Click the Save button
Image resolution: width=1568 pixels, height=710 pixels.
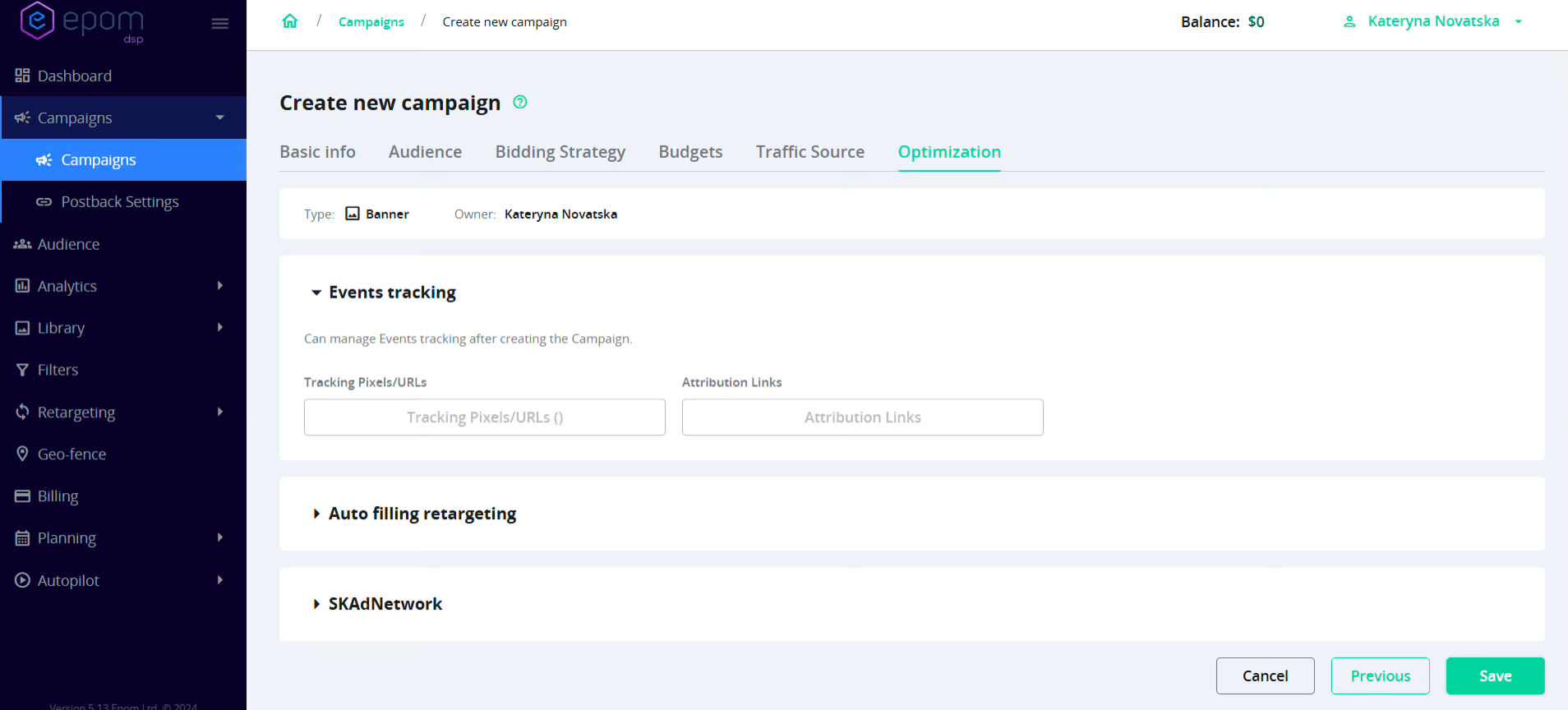click(x=1495, y=675)
